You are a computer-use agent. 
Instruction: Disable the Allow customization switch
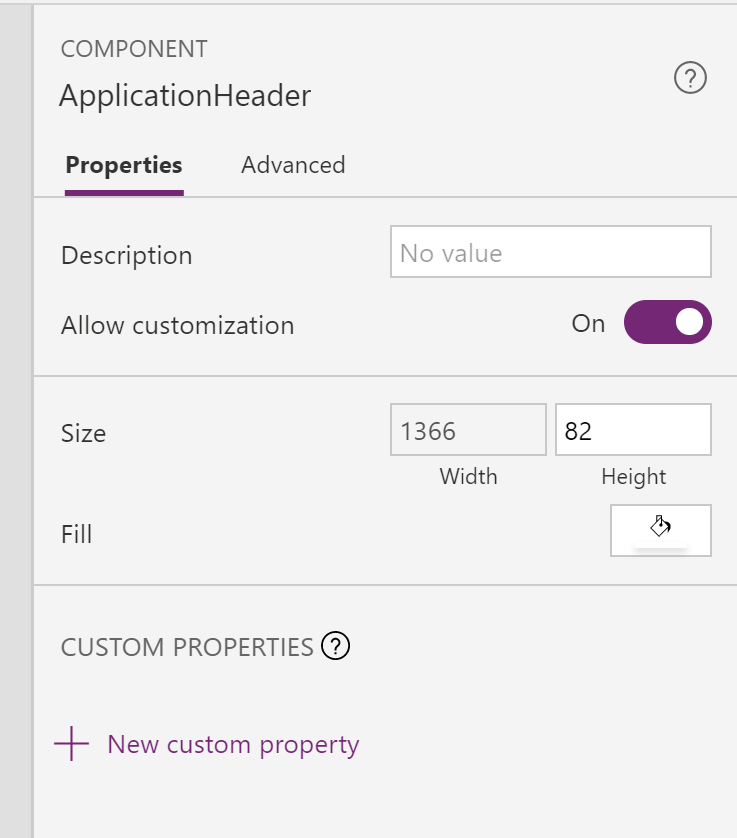[x=667, y=322]
